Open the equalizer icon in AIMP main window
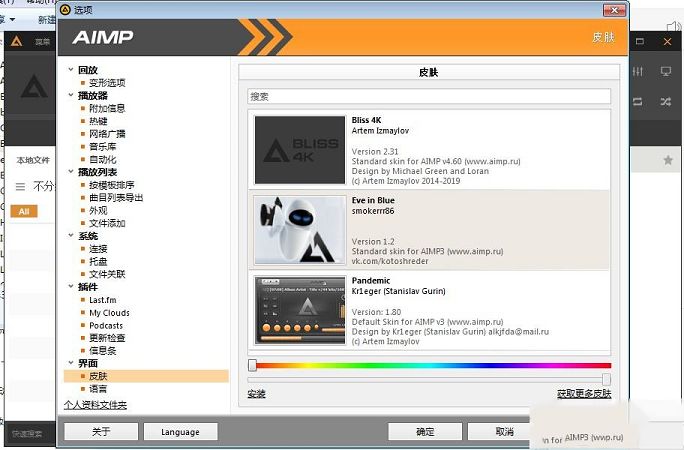Viewport: 684px width, 450px height. (x=637, y=72)
